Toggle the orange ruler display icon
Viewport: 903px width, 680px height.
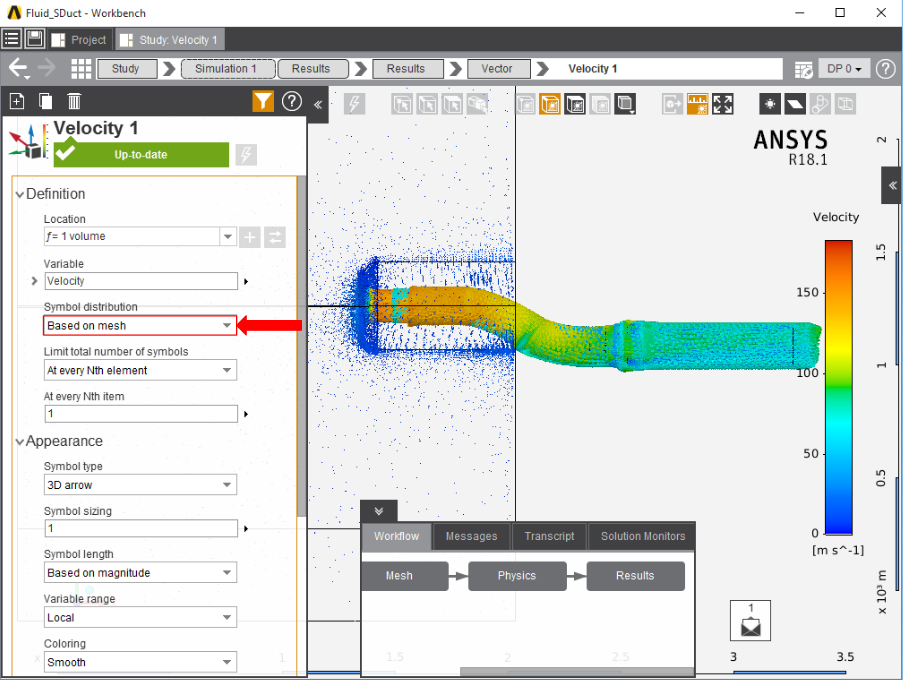(x=697, y=104)
